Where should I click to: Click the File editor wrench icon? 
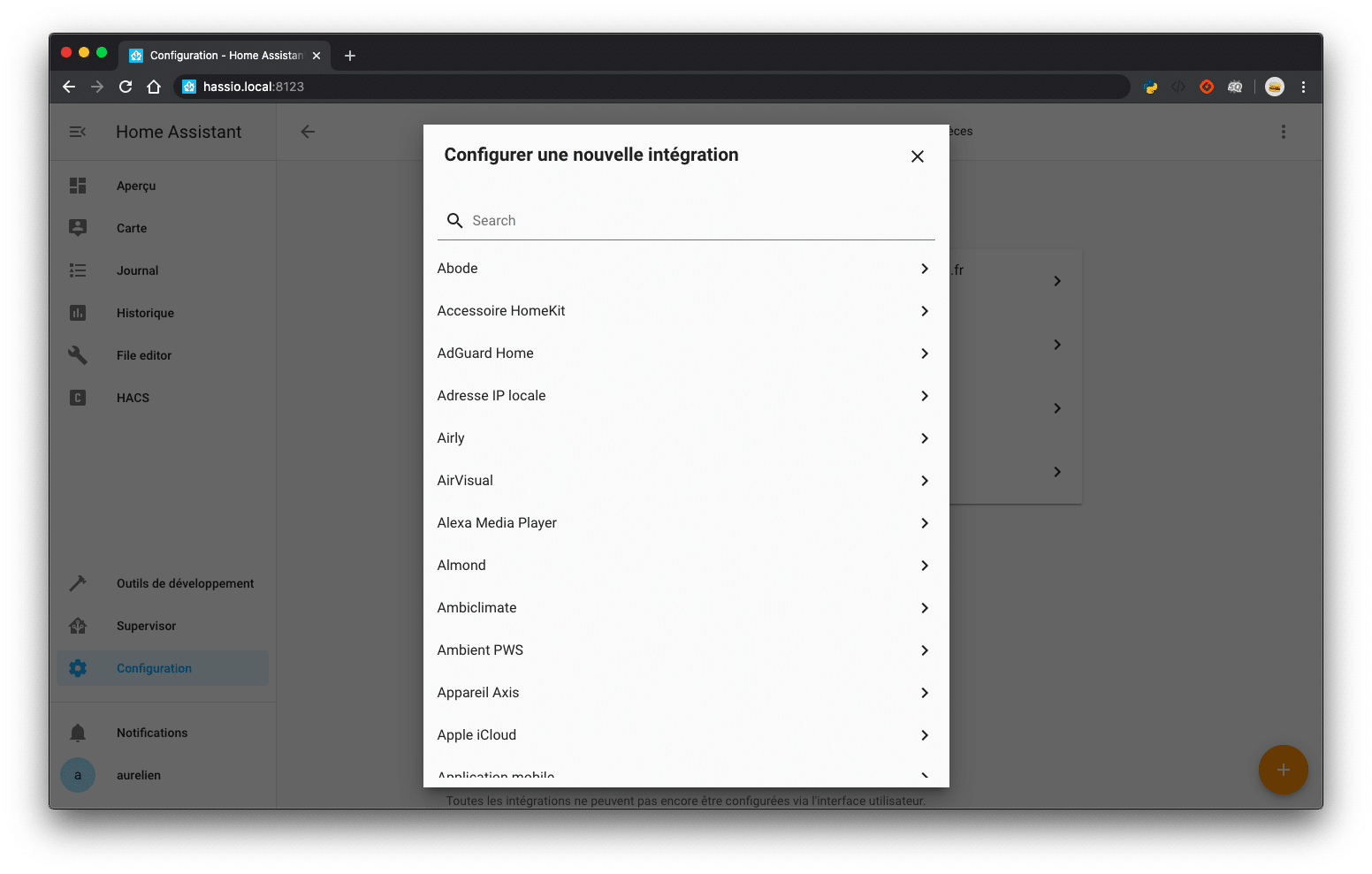(x=78, y=355)
